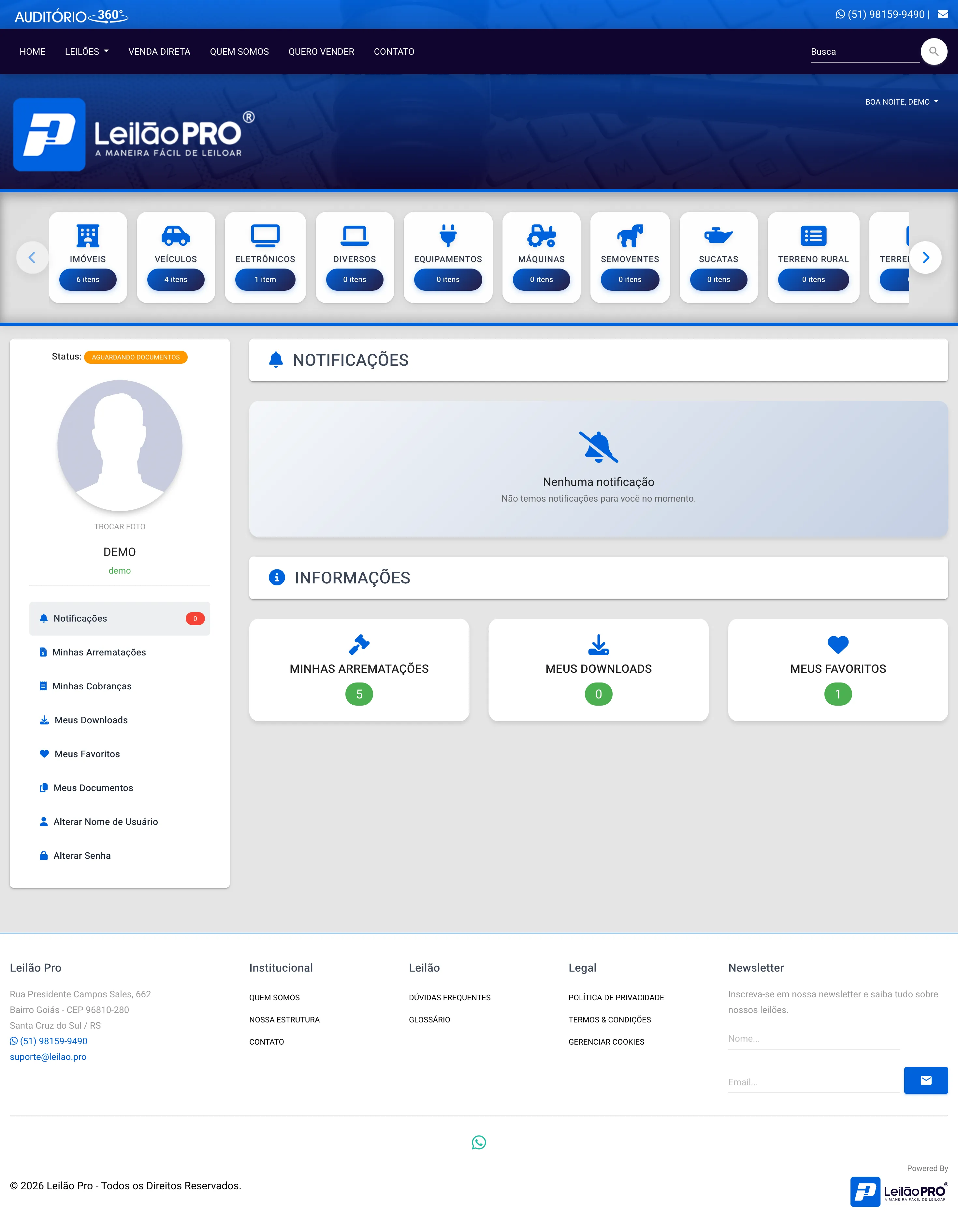Open the Boa Noite, Demo user dropdown
Screen dimensions: 958x1232
click(x=901, y=102)
